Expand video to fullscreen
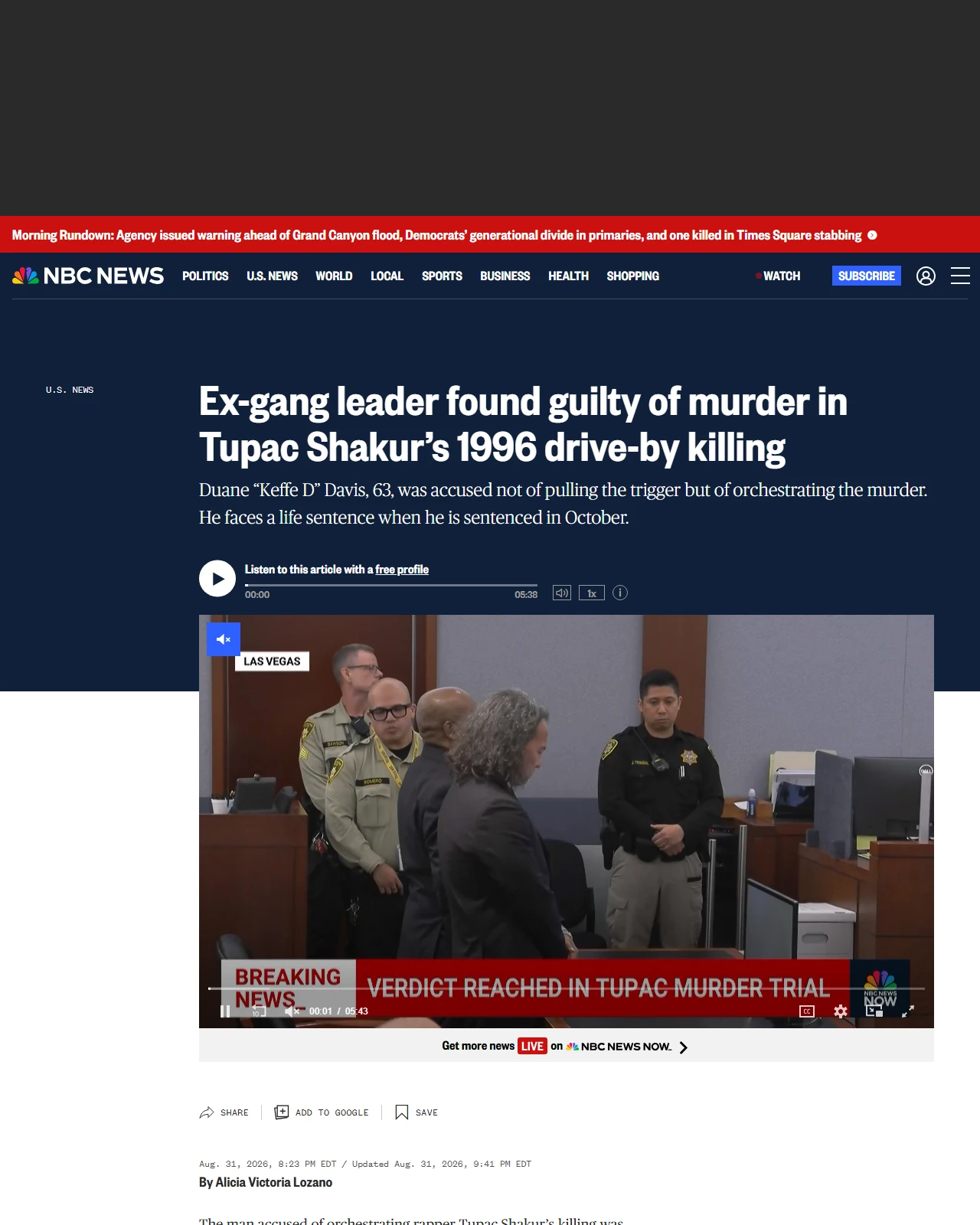This screenshot has width=980, height=1225. [x=908, y=1011]
